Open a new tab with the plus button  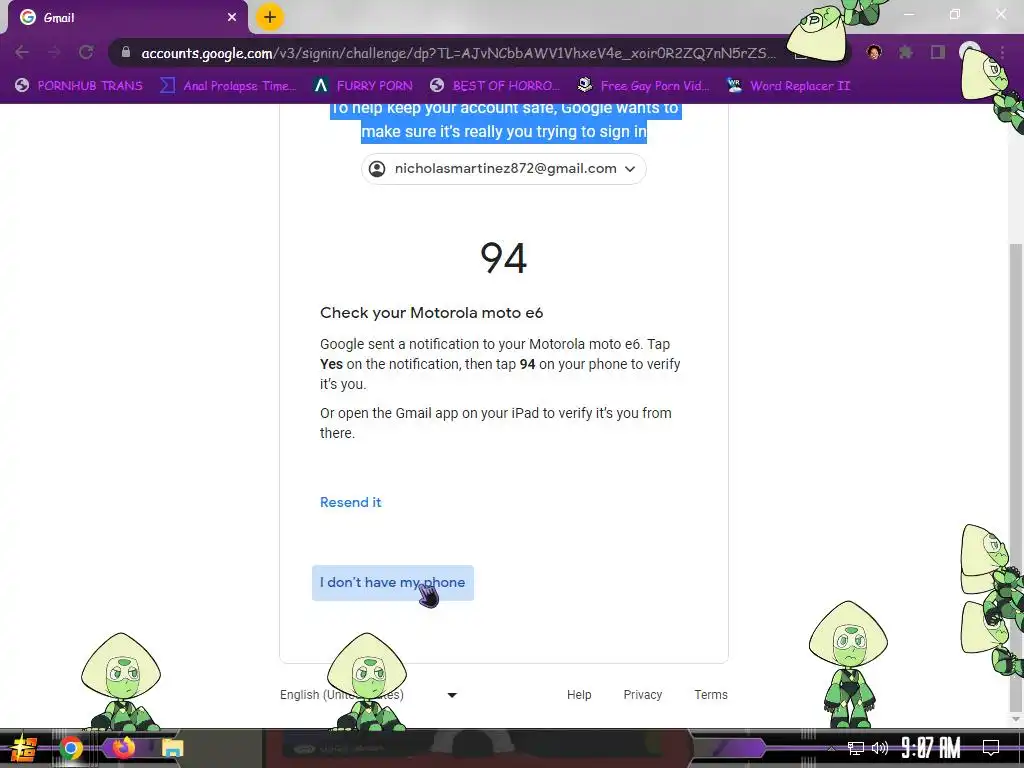(x=270, y=17)
